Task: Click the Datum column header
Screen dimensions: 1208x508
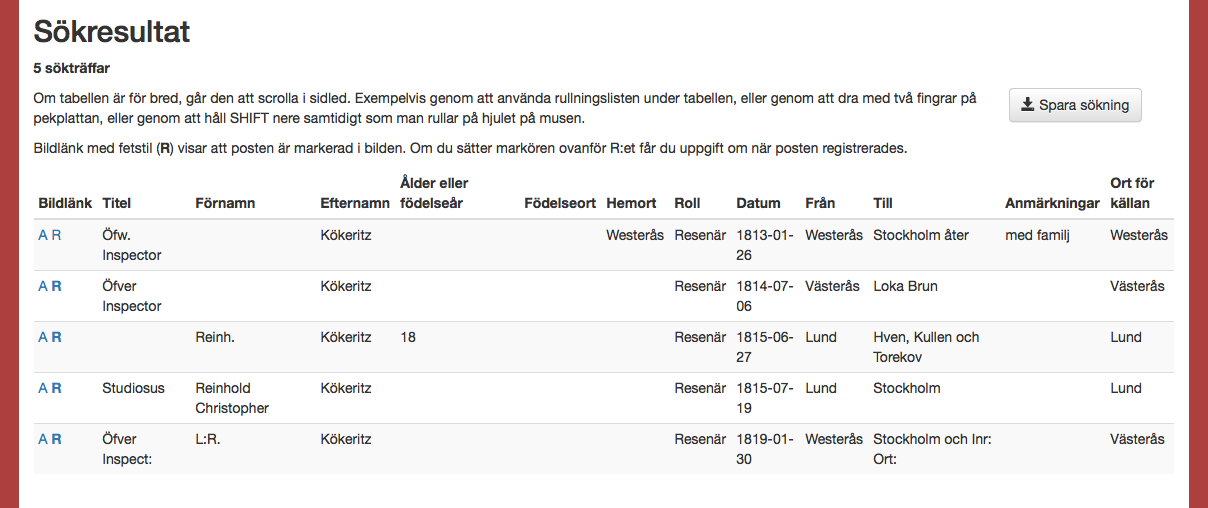Action: click(x=758, y=203)
